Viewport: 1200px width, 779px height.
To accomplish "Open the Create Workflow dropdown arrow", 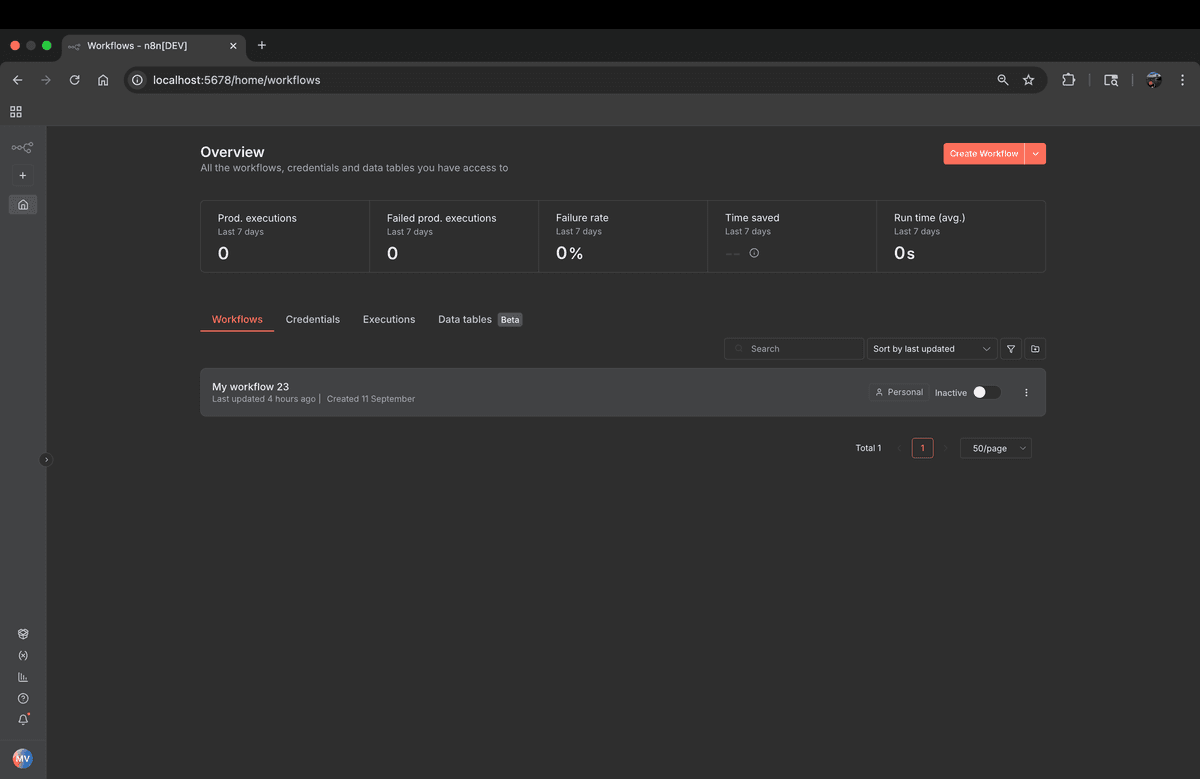I will (1035, 153).
